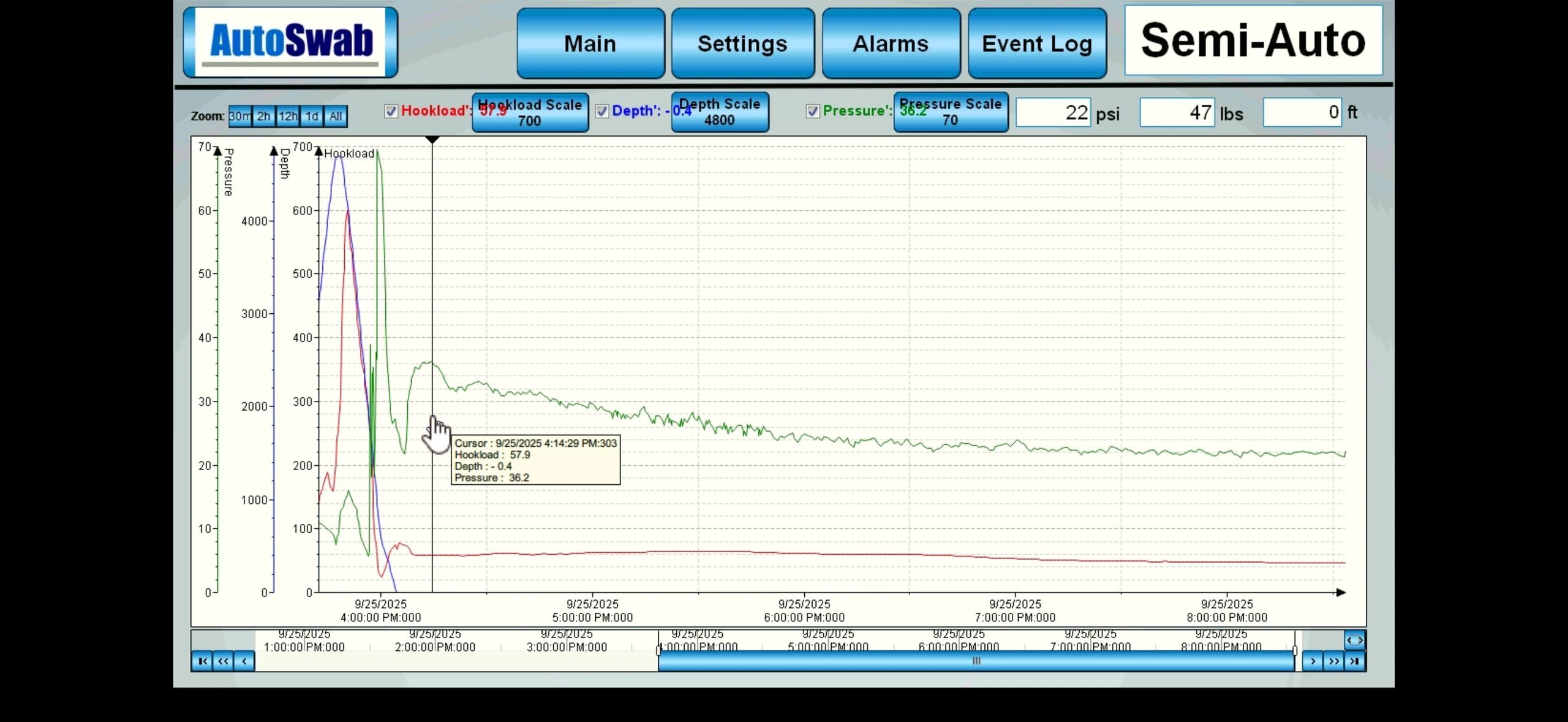Image resolution: width=1568 pixels, height=722 pixels.
Task: Open the Event Log screen
Action: 1038,44
